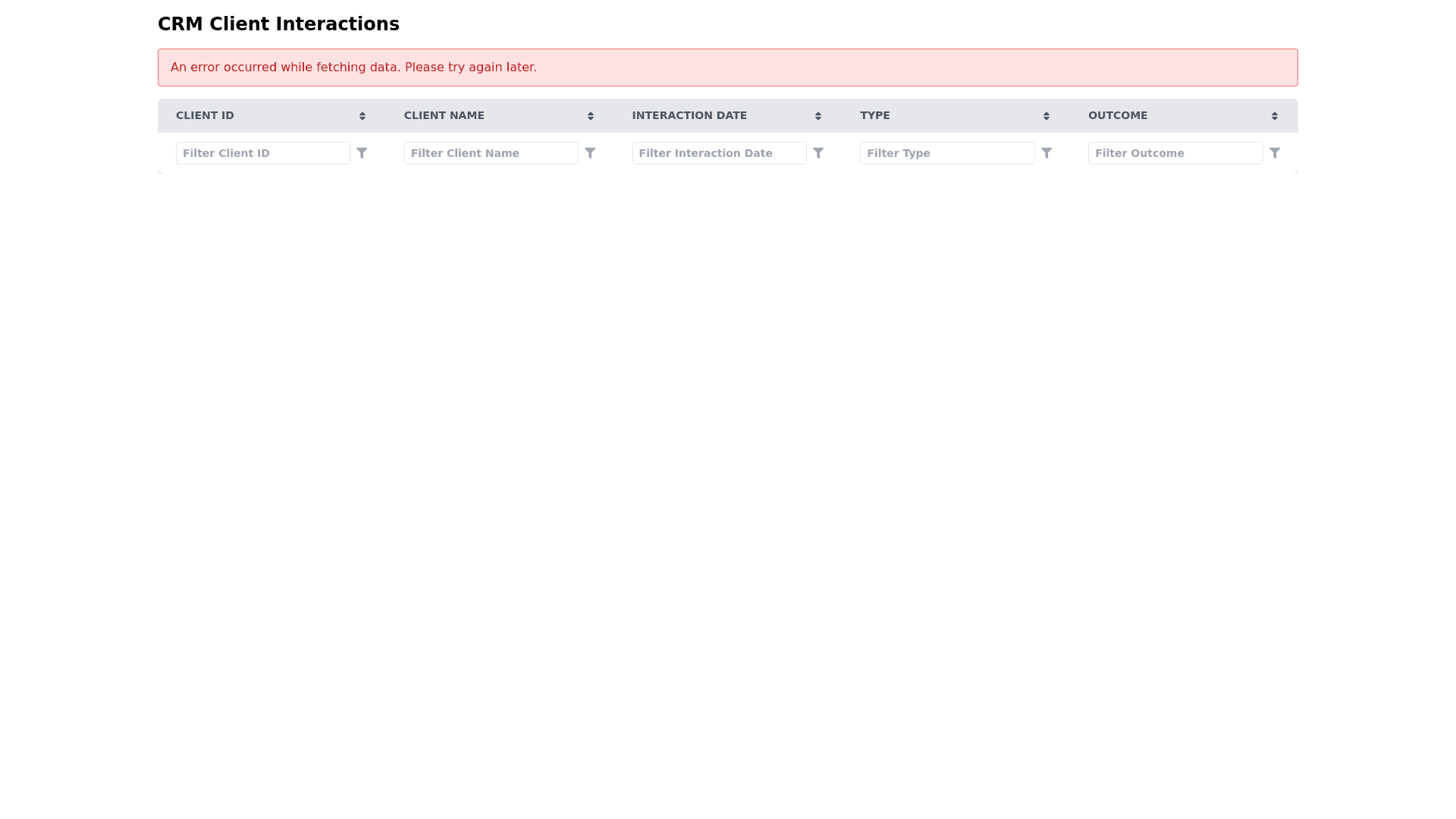
Task: Click the Client Name filter funnel icon
Action: tap(590, 153)
